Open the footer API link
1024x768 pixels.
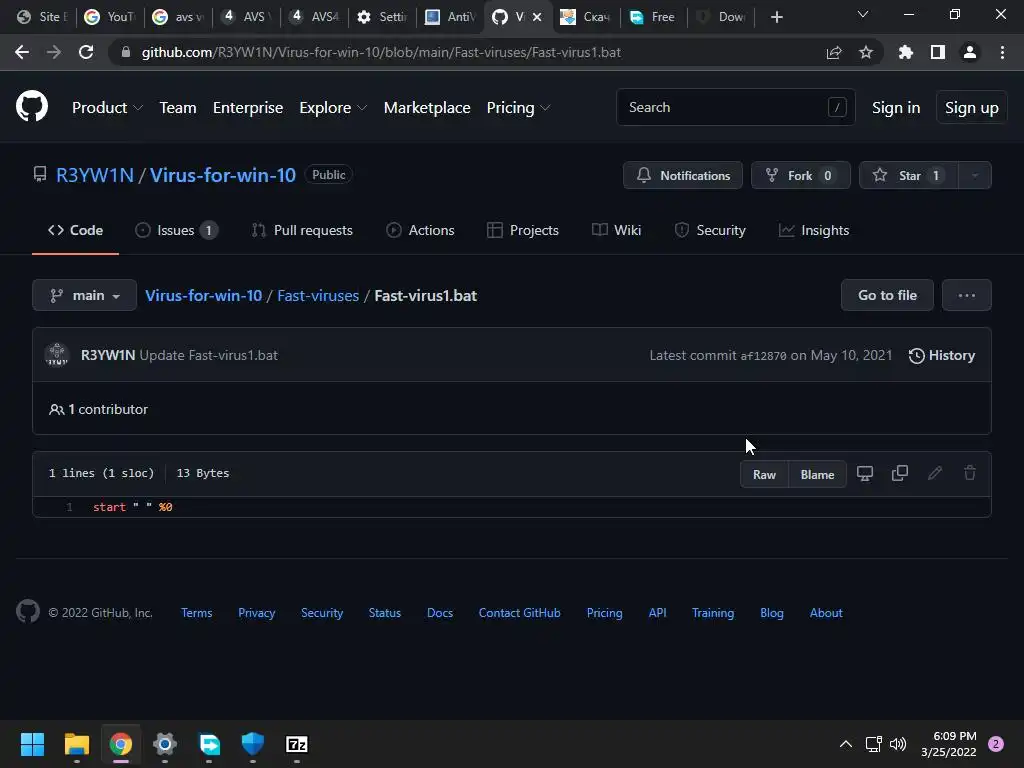pyautogui.click(x=657, y=613)
